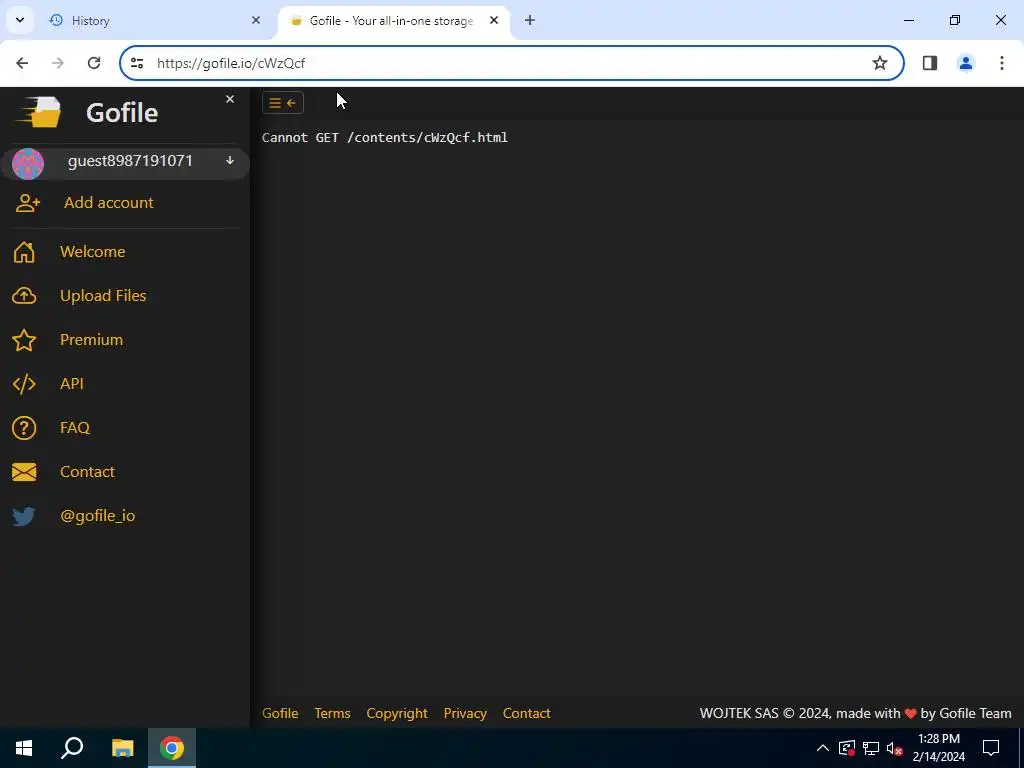The height and width of the screenshot is (768, 1024).
Task: Click the network status tray icon
Action: point(871,748)
